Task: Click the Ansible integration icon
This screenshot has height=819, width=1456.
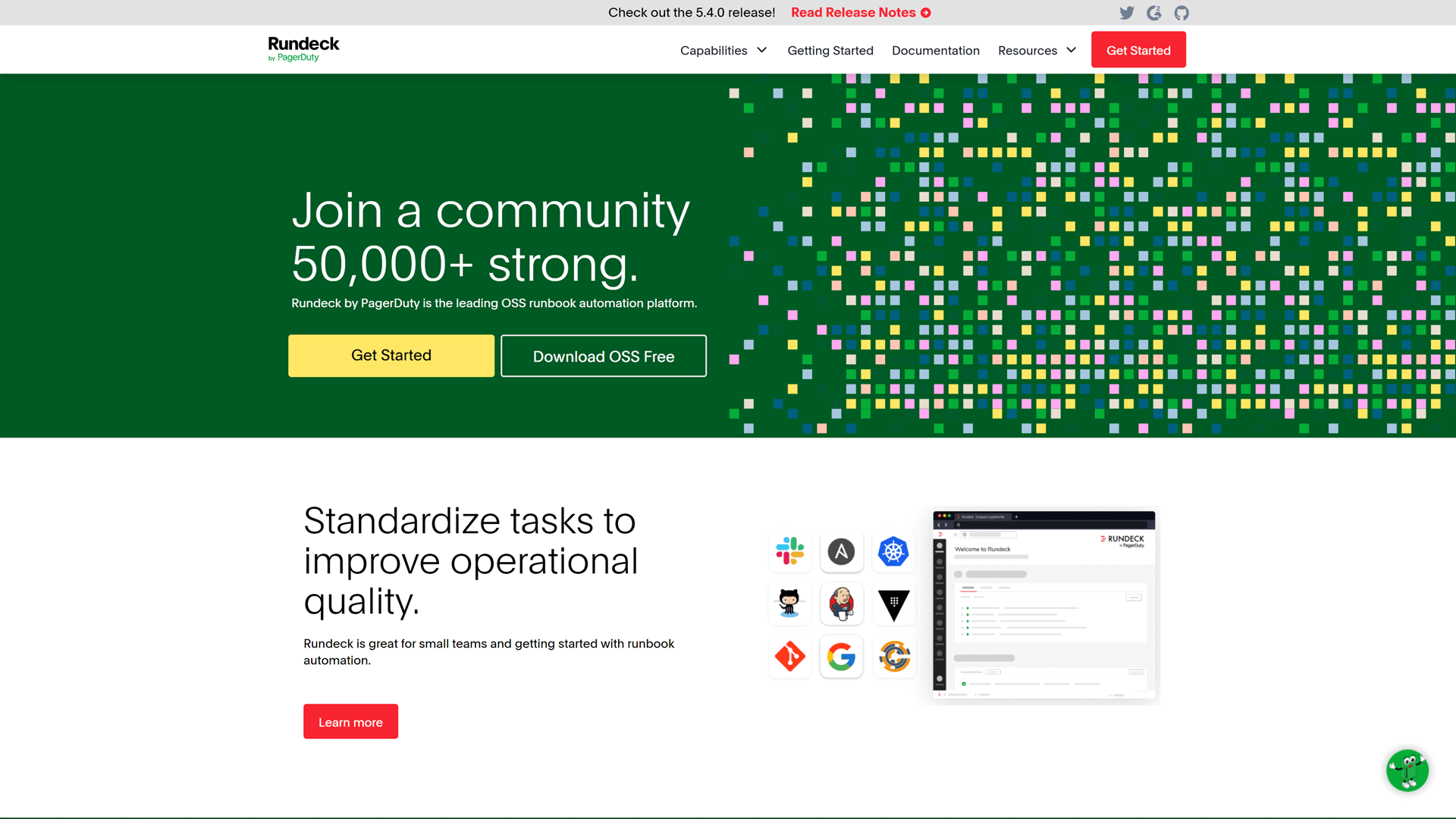Action: click(x=842, y=551)
